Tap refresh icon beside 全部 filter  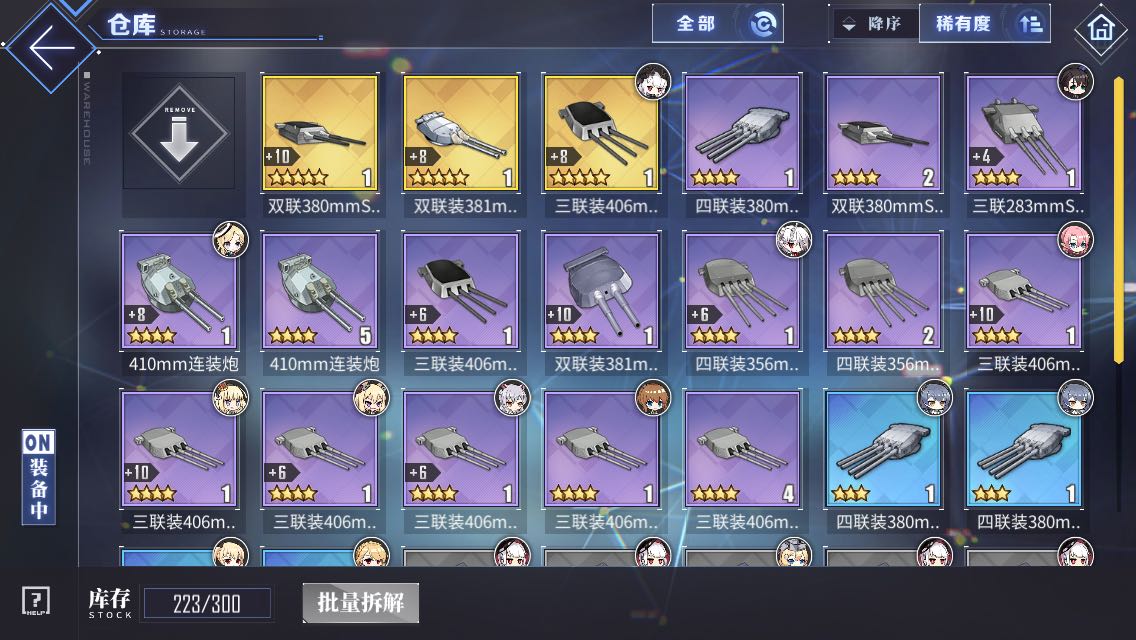click(762, 24)
